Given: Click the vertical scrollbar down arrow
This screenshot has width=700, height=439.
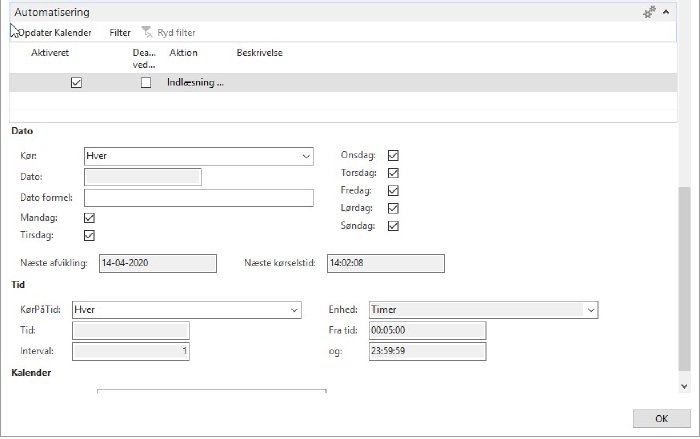Looking at the screenshot, I should coord(684,385).
